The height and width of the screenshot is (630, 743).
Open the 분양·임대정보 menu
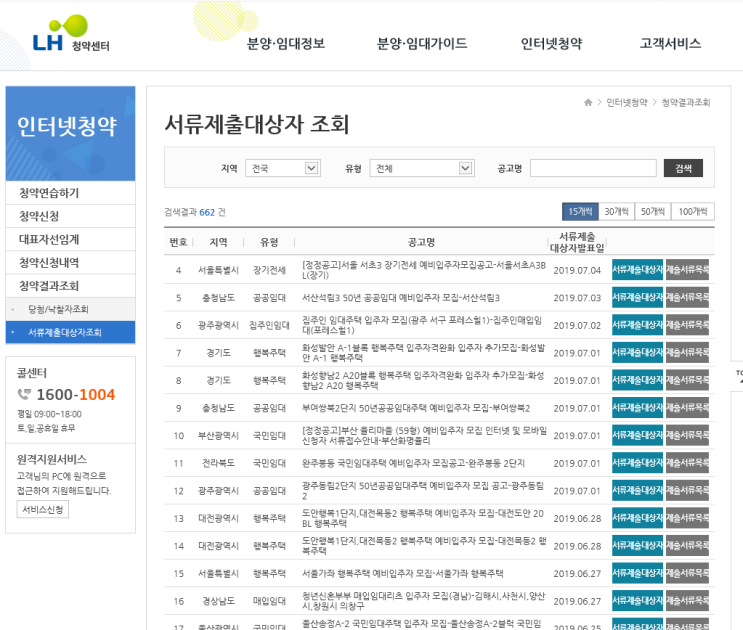[x=286, y=44]
